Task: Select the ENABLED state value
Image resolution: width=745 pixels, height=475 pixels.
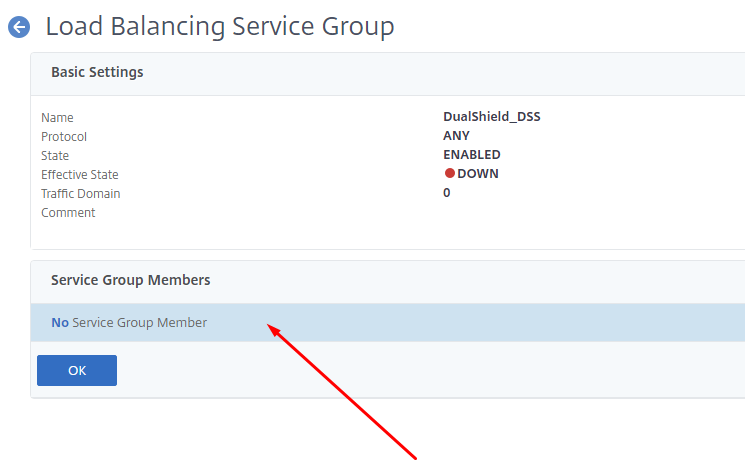Action: coord(471,155)
